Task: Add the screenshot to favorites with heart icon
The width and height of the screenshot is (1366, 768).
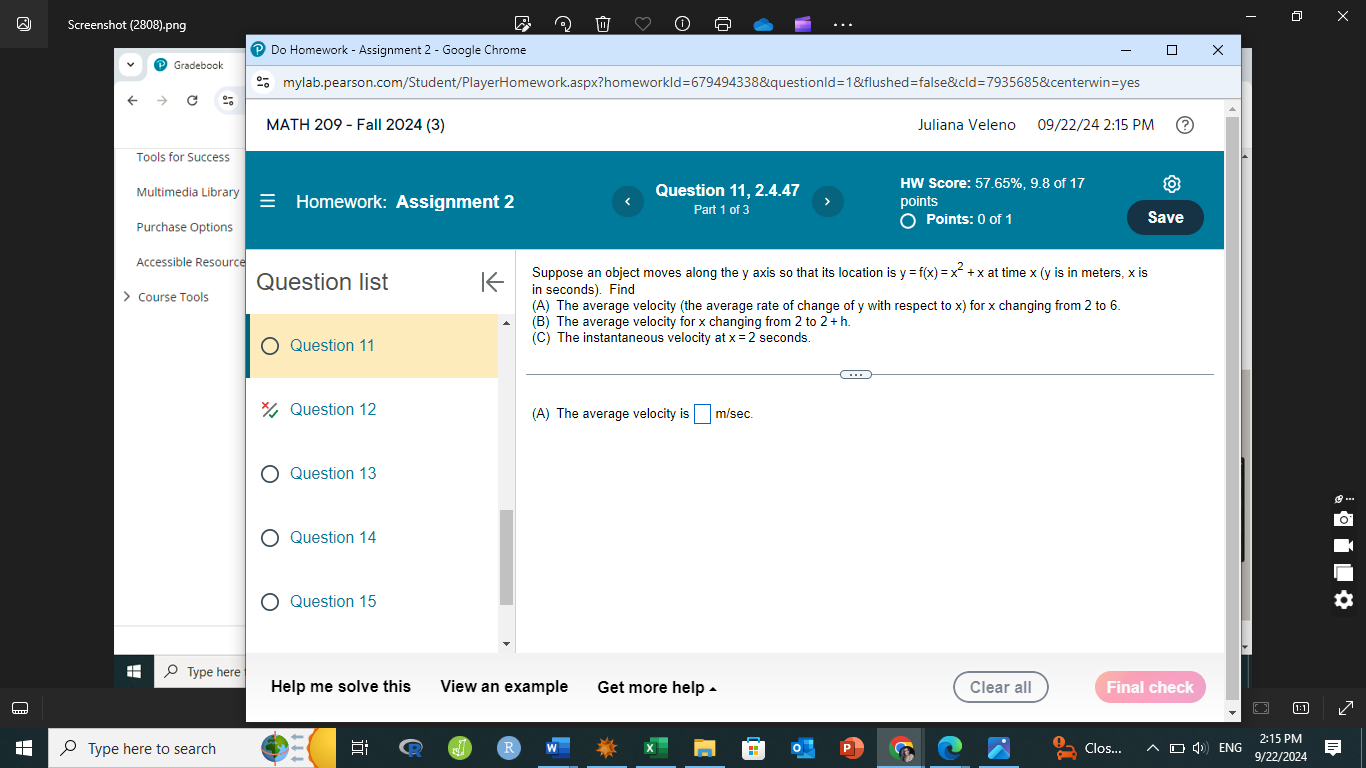Action: (x=642, y=24)
